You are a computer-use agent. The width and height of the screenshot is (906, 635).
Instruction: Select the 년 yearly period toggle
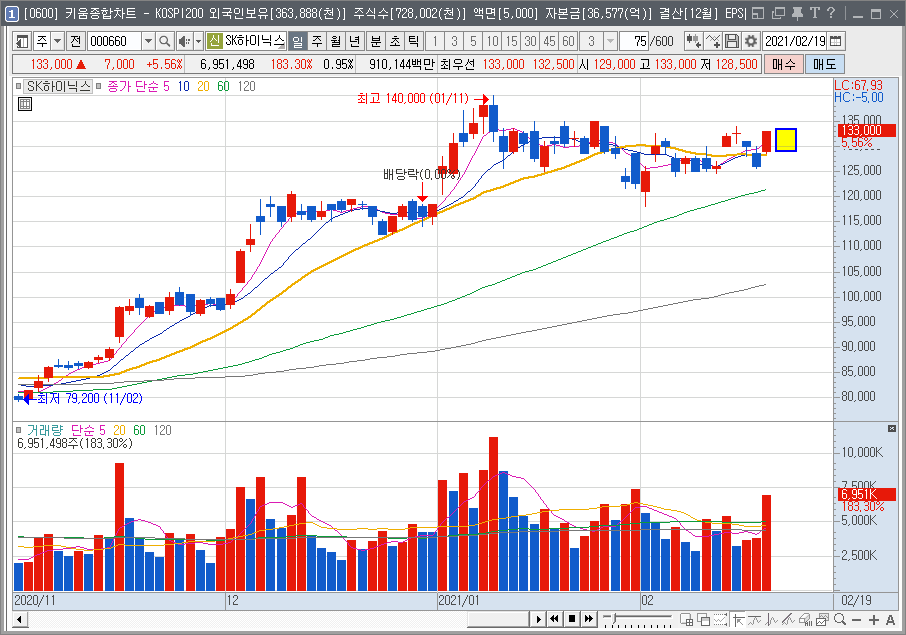[355, 41]
